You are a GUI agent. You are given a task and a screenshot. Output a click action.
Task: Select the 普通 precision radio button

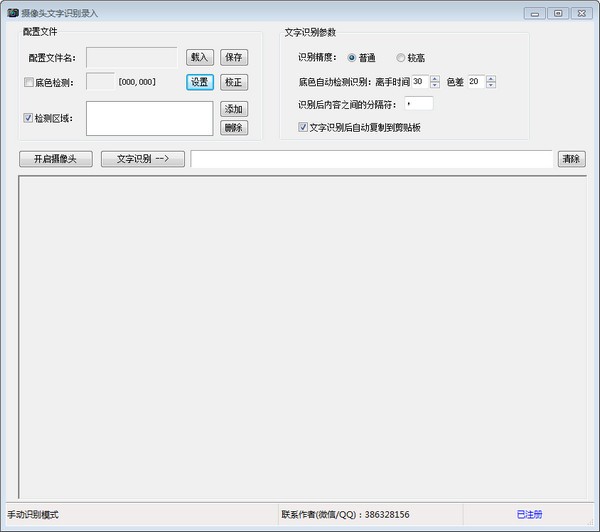point(352,57)
